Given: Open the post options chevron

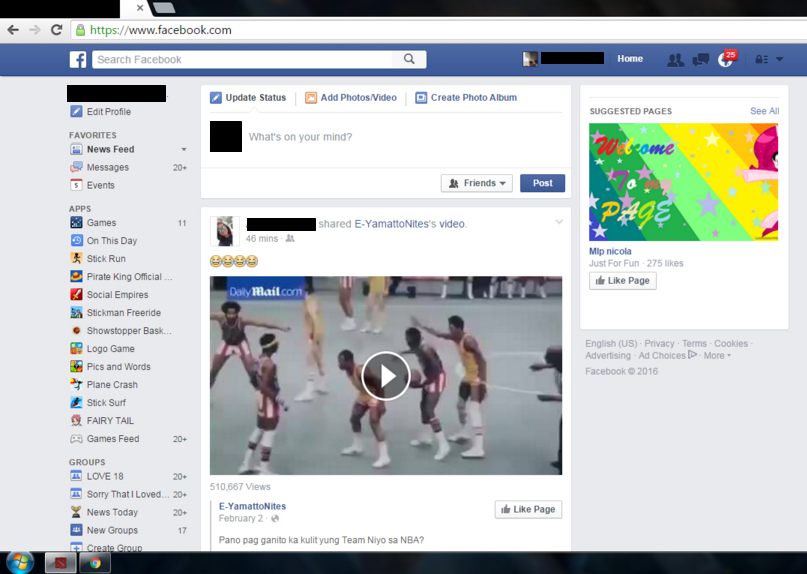Looking at the screenshot, I should click(x=559, y=222).
